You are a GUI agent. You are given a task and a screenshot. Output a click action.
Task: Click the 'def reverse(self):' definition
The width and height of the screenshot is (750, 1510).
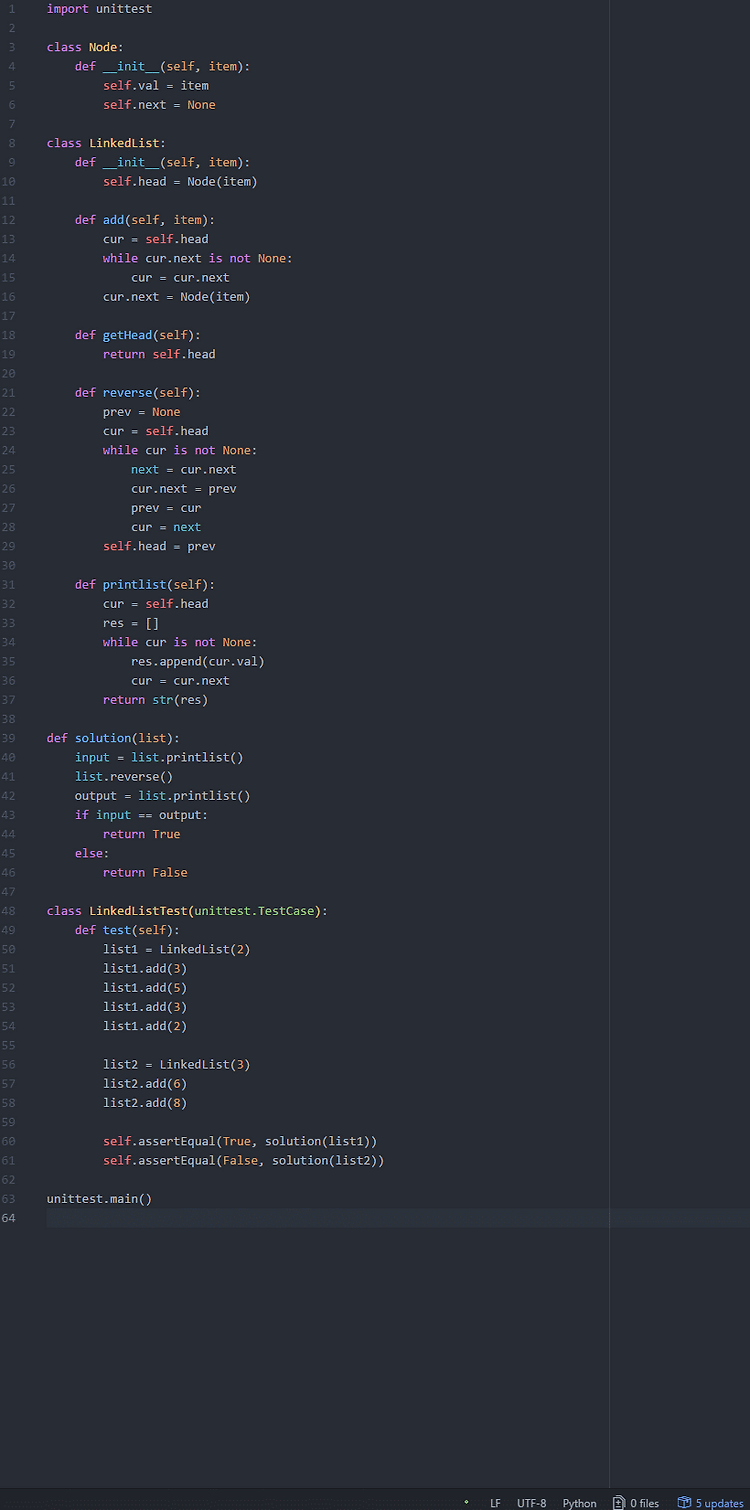click(138, 393)
